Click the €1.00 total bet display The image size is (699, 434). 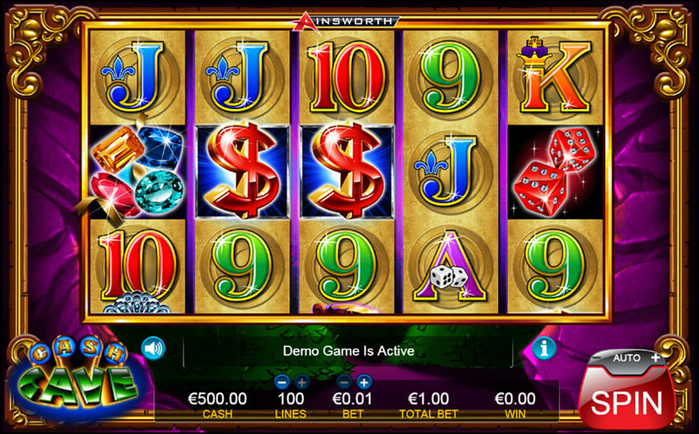click(x=428, y=398)
